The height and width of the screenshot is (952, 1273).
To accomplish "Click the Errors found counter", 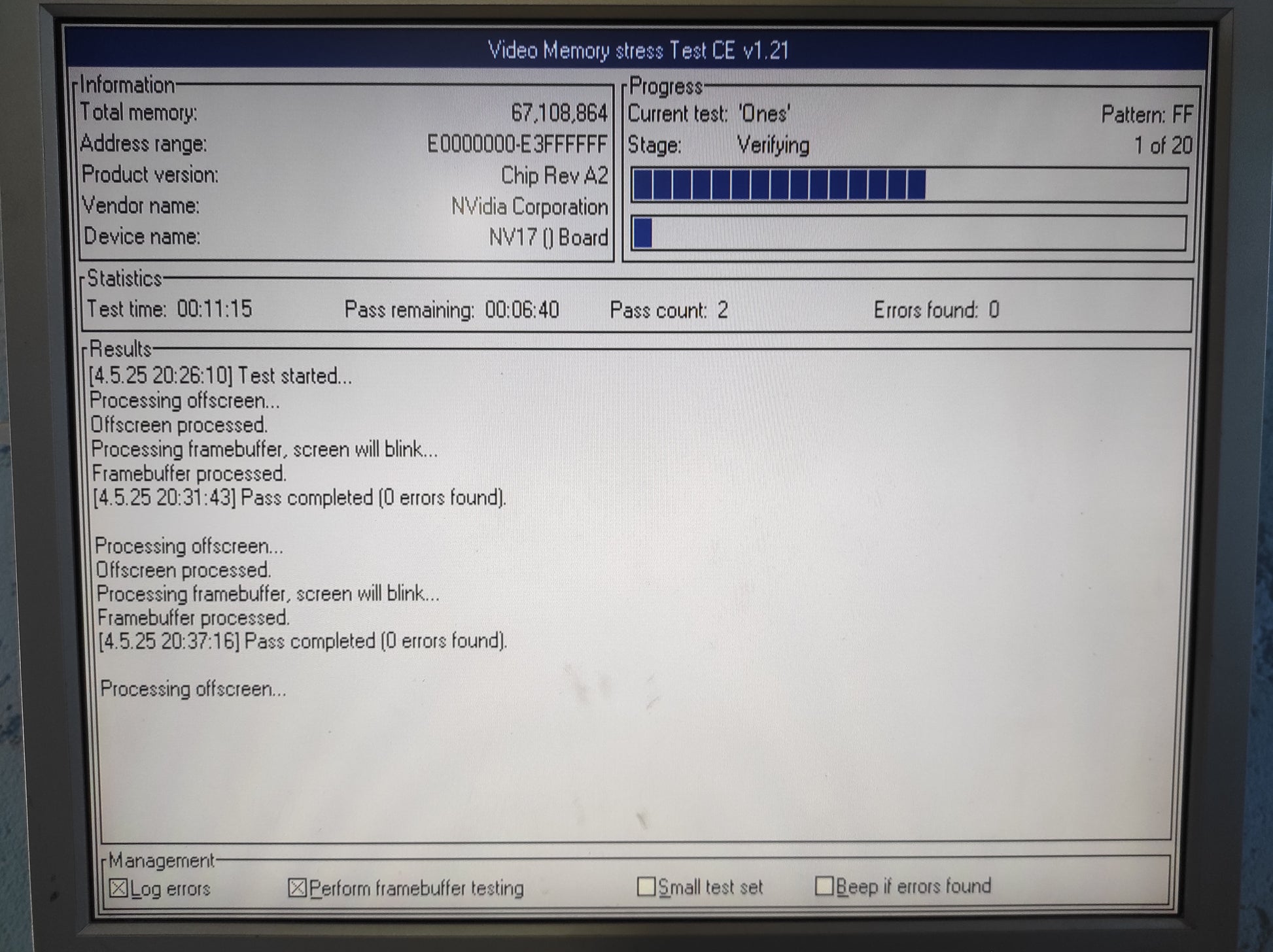I will click(x=993, y=310).
